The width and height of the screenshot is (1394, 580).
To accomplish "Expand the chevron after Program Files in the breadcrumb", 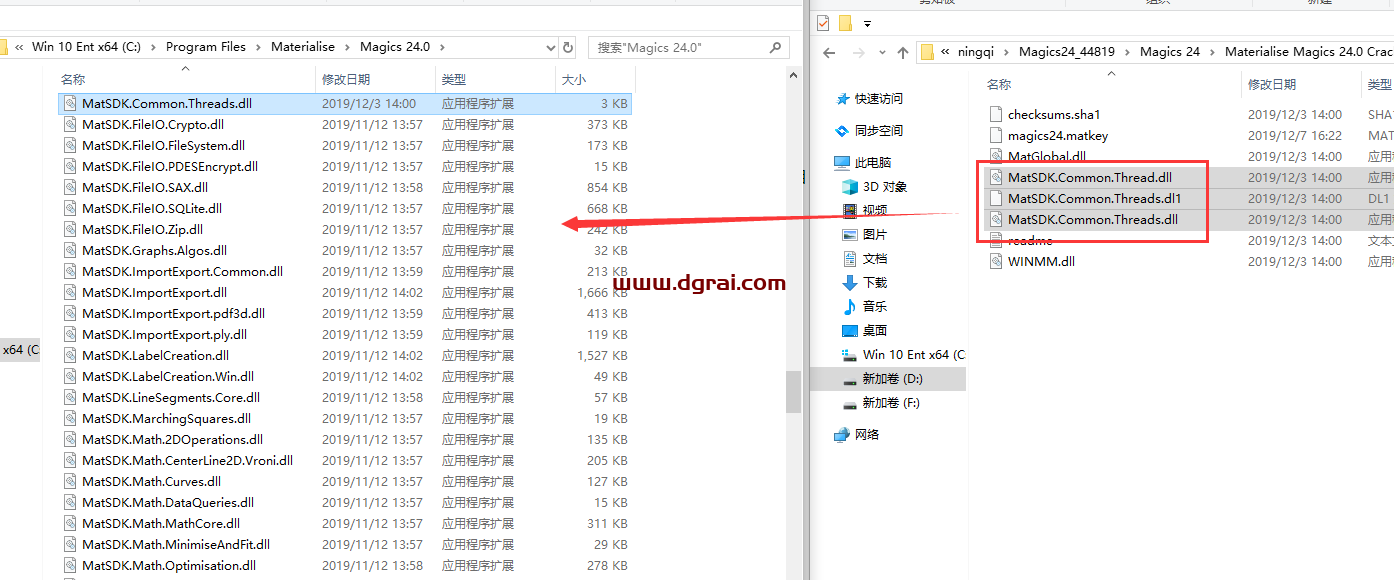I will pyautogui.click(x=258, y=47).
